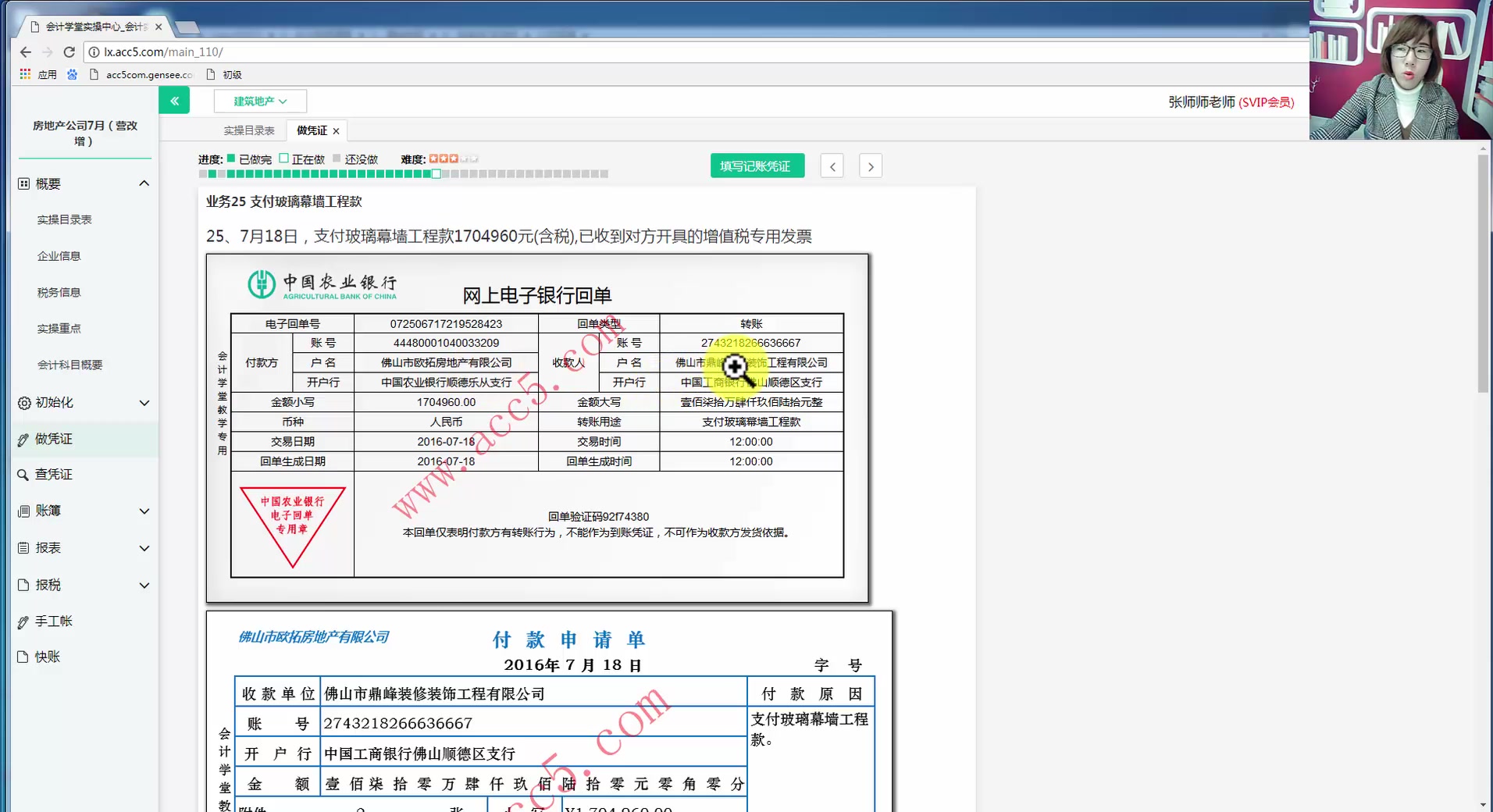This screenshot has height=812, width=1493.
Task: Open 快账 from the sidebar icon
Action: click(x=22, y=657)
